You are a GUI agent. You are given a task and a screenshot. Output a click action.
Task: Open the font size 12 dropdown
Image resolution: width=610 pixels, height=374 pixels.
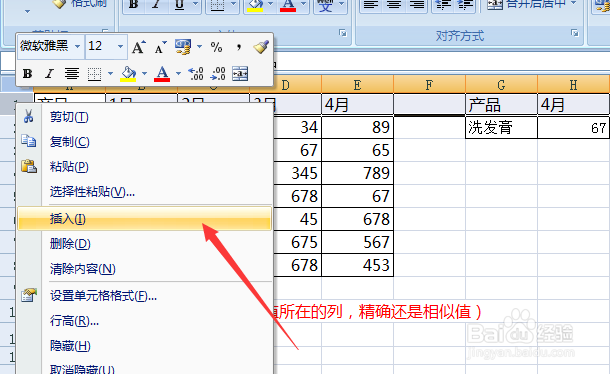click(x=120, y=46)
